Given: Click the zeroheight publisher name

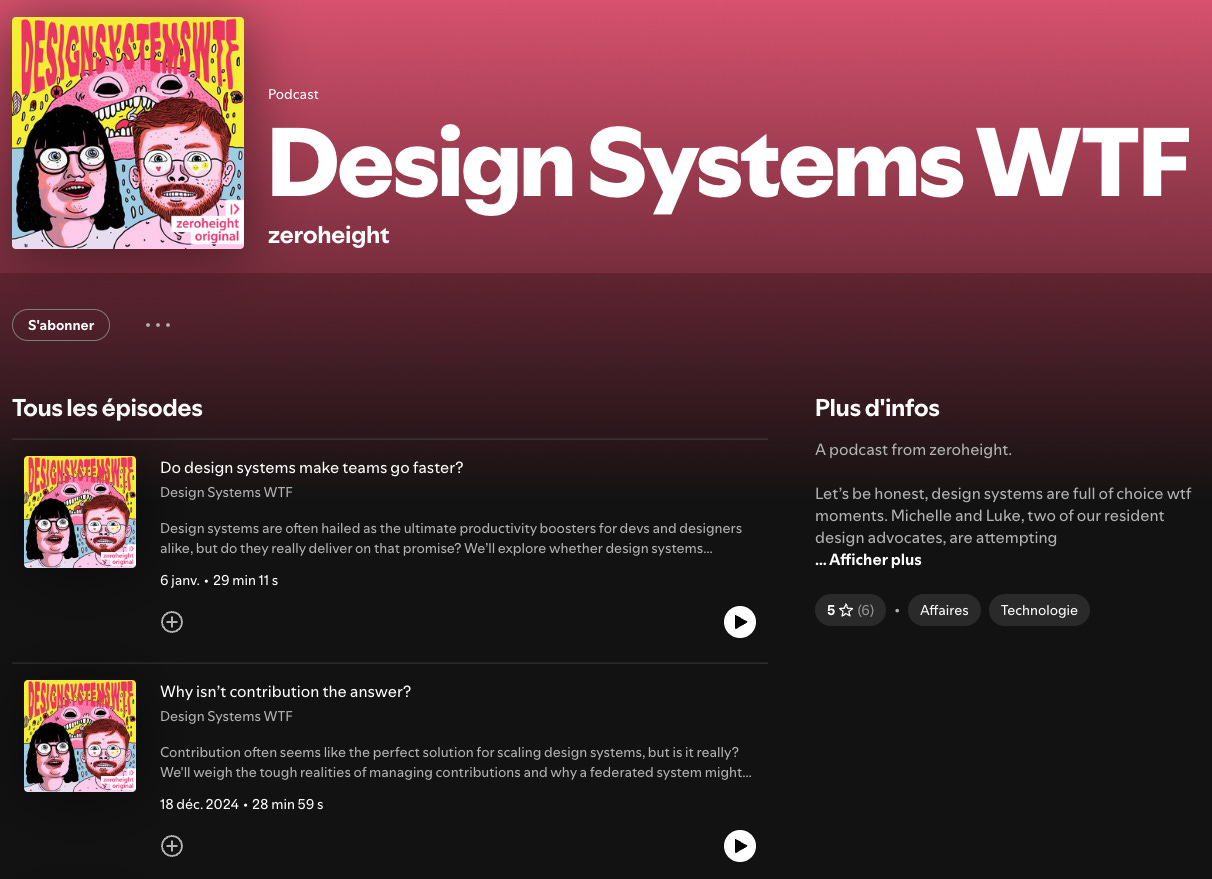Looking at the screenshot, I should pyautogui.click(x=329, y=236).
